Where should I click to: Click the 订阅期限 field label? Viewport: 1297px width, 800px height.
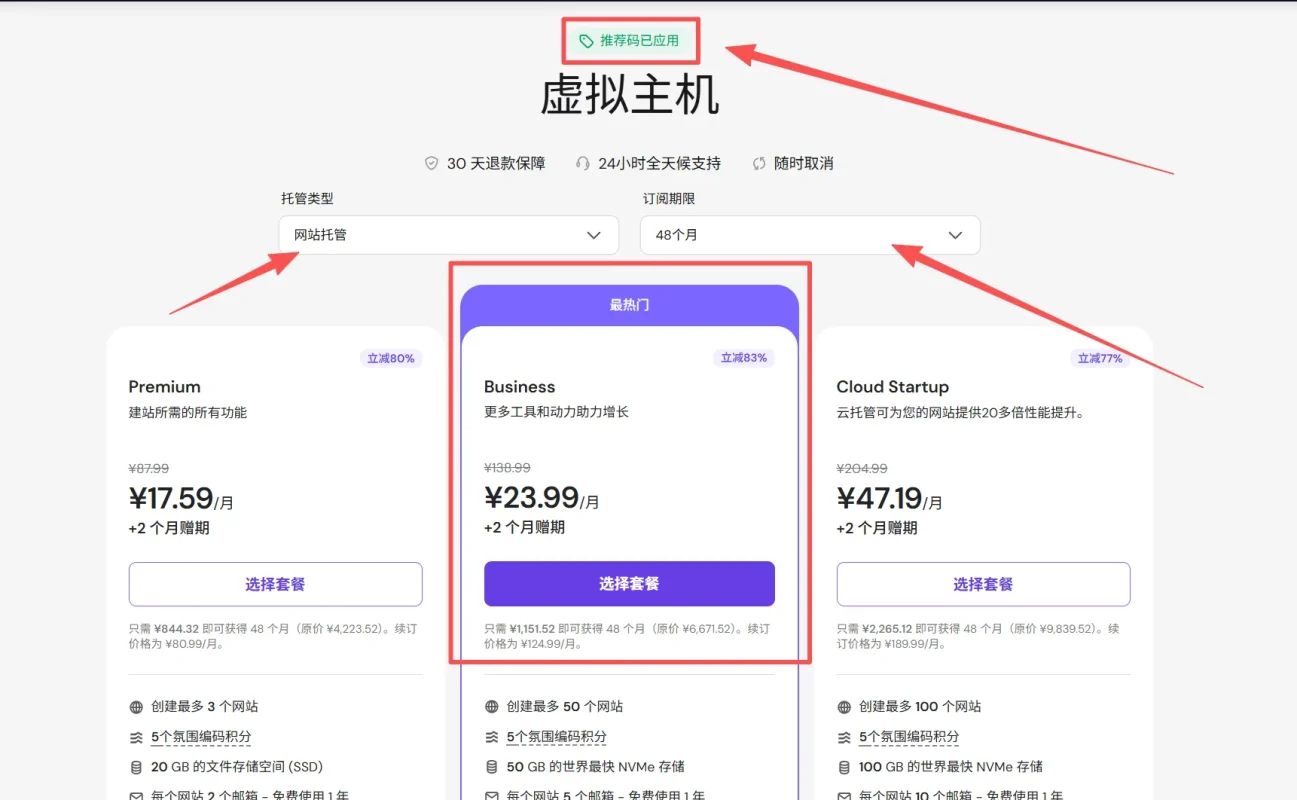coord(669,199)
